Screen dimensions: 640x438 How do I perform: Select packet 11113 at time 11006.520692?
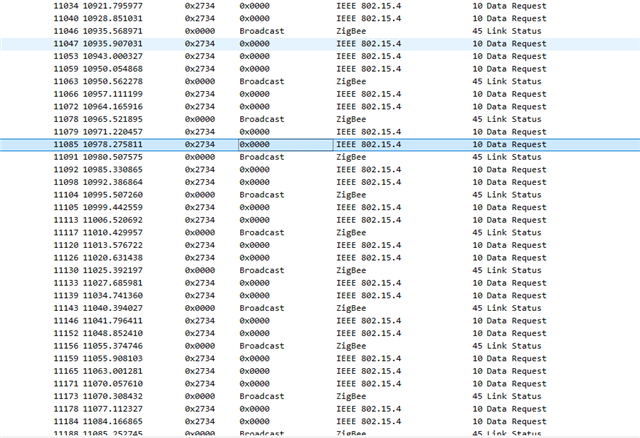click(320, 220)
